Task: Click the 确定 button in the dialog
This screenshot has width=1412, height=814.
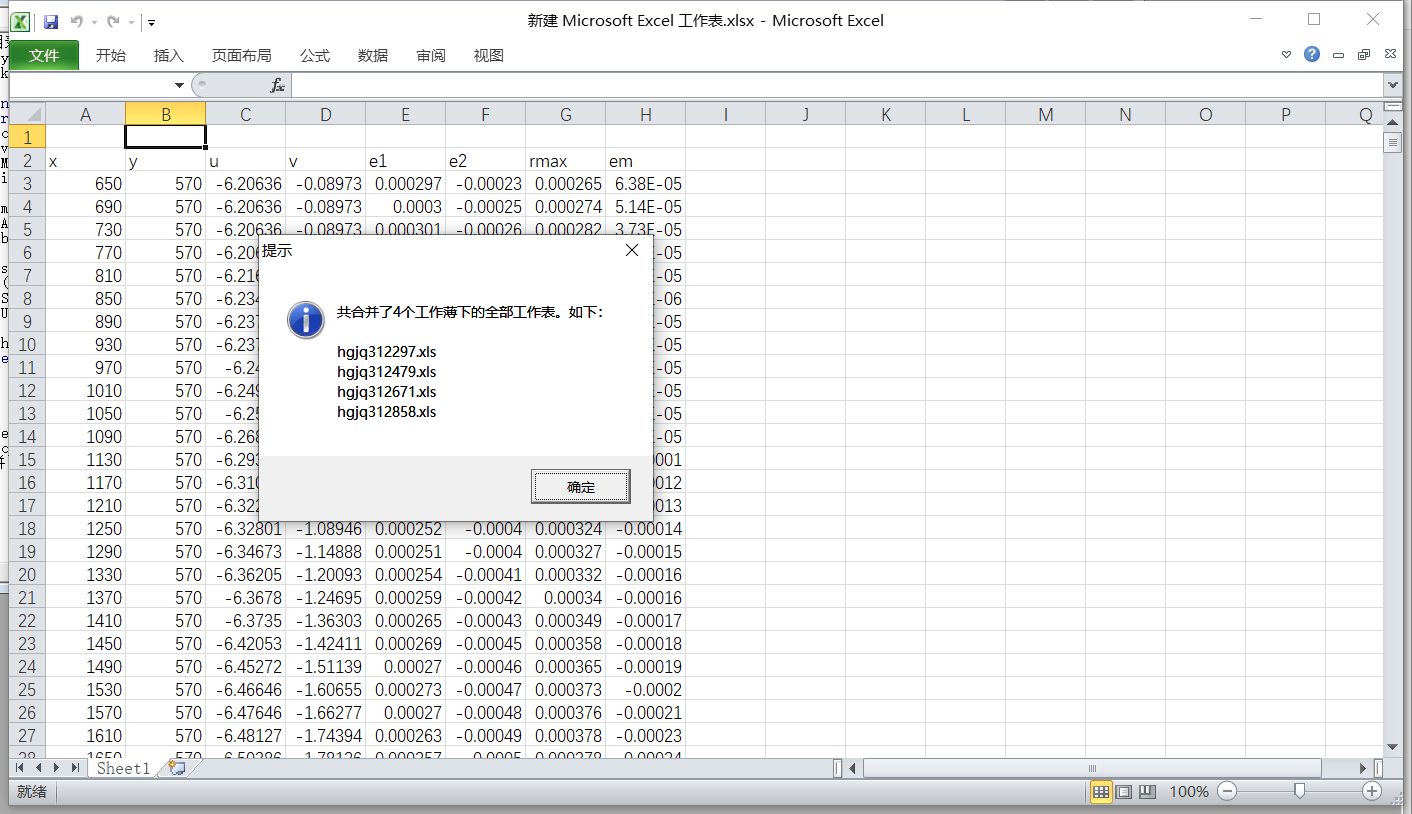Action: coord(580,487)
